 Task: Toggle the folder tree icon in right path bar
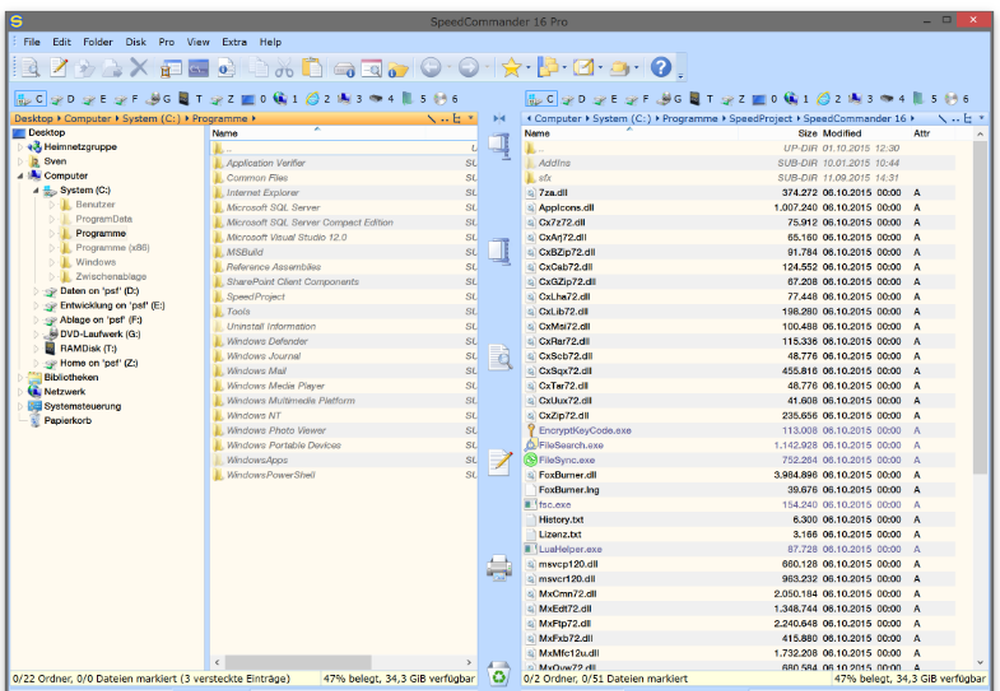(x=967, y=119)
